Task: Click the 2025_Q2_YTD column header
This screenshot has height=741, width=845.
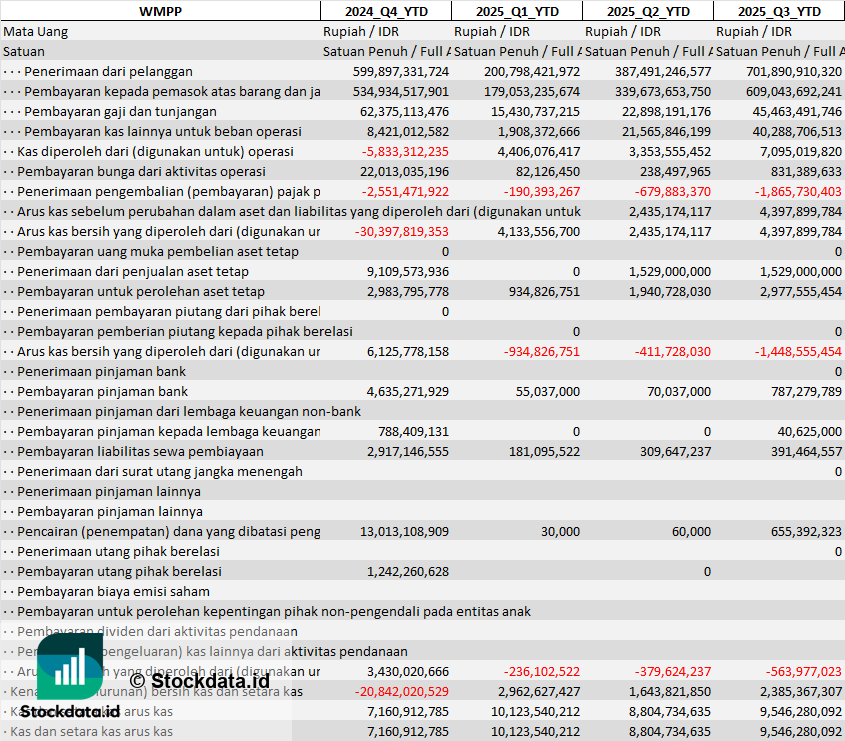Action: pos(648,11)
